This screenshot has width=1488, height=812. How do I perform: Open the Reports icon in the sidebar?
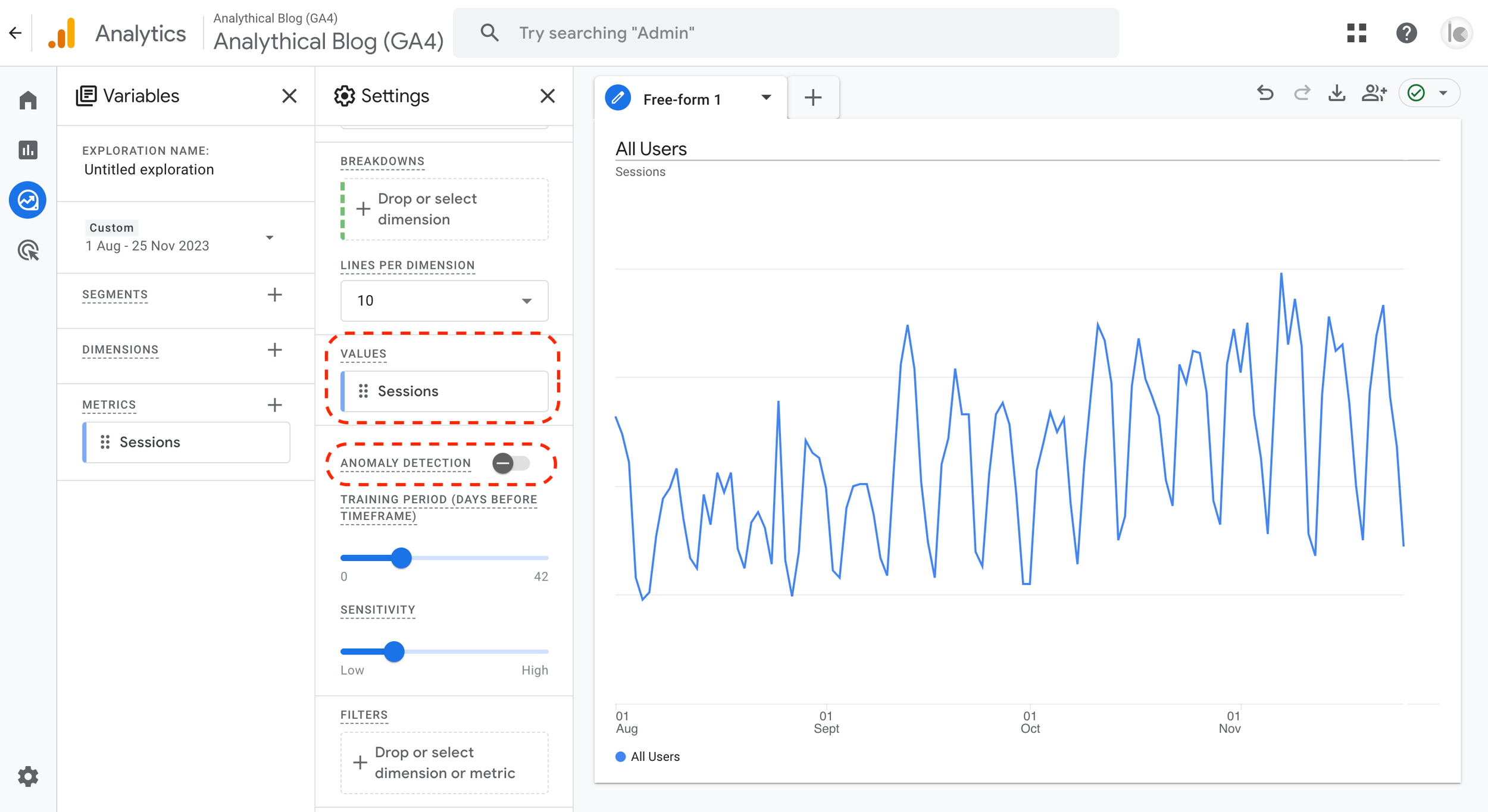pyautogui.click(x=28, y=150)
